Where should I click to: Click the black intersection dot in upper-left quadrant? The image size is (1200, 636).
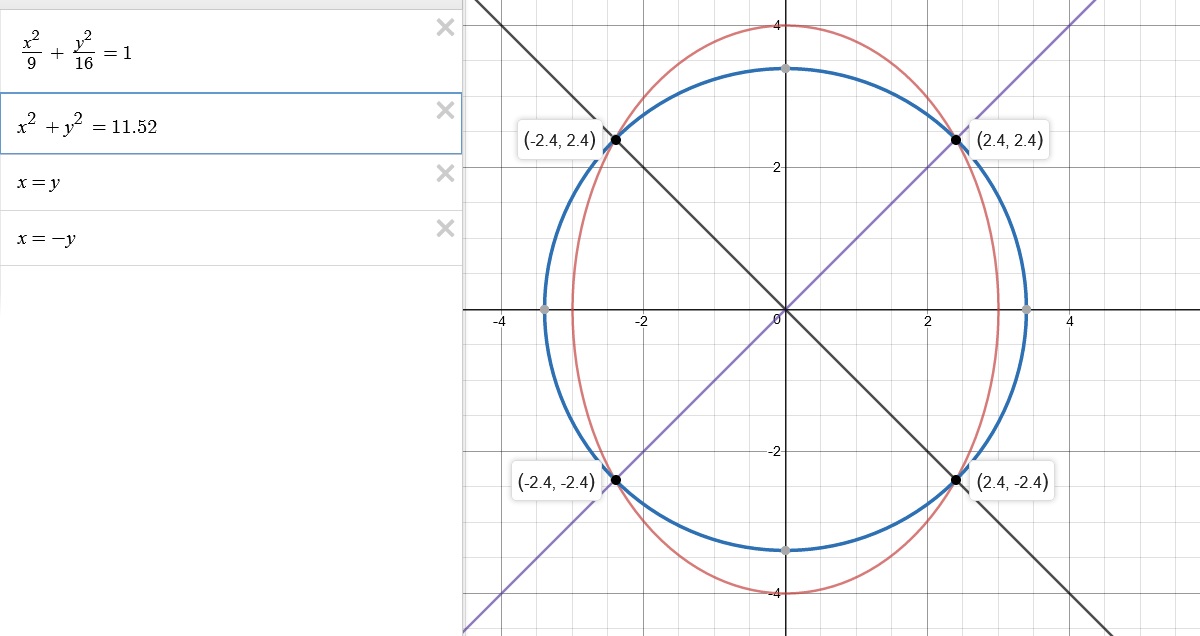tap(615, 140)
